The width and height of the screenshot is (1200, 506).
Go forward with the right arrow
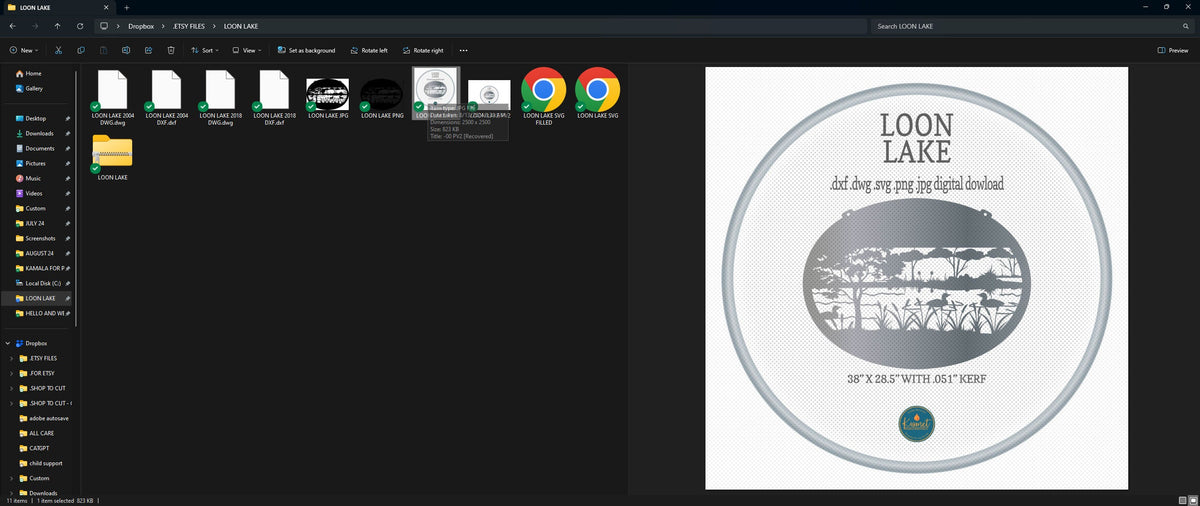pos(35,26)
